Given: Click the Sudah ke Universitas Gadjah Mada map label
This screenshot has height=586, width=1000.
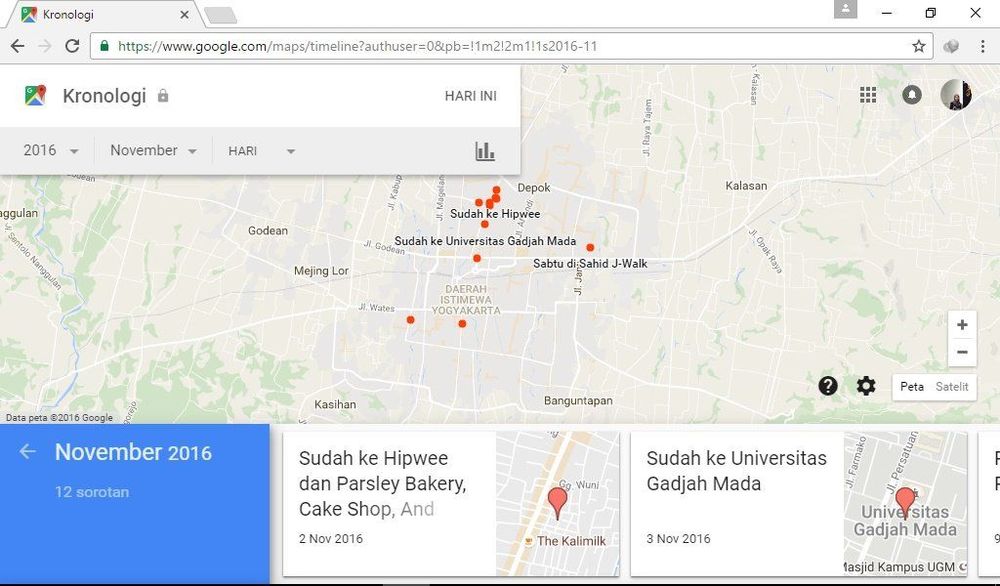Looking at the screenshot, I should (x=485, y=241).
